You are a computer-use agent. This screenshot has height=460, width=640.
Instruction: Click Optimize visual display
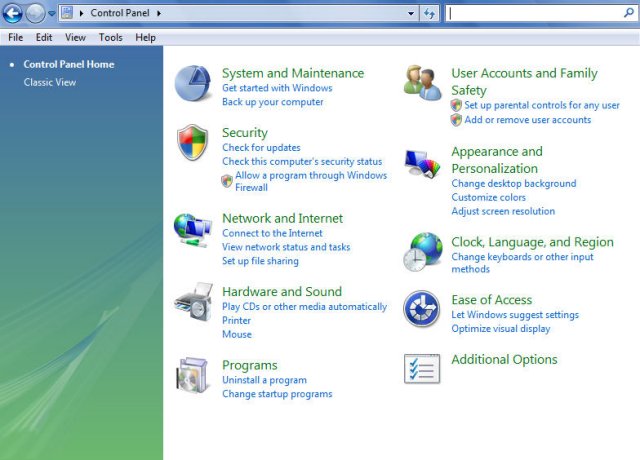[x=500, y=329]
